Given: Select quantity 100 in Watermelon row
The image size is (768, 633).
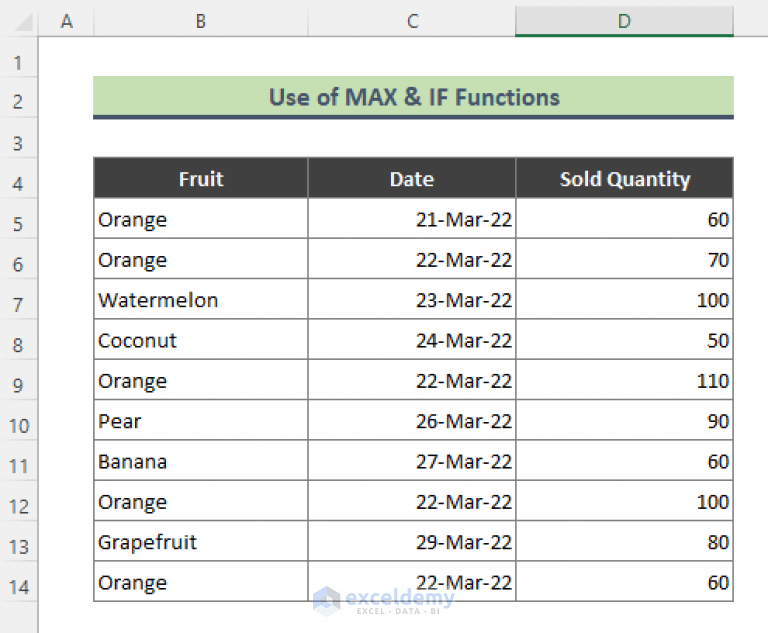Looking at the screenshot, I should click(624, 299).
